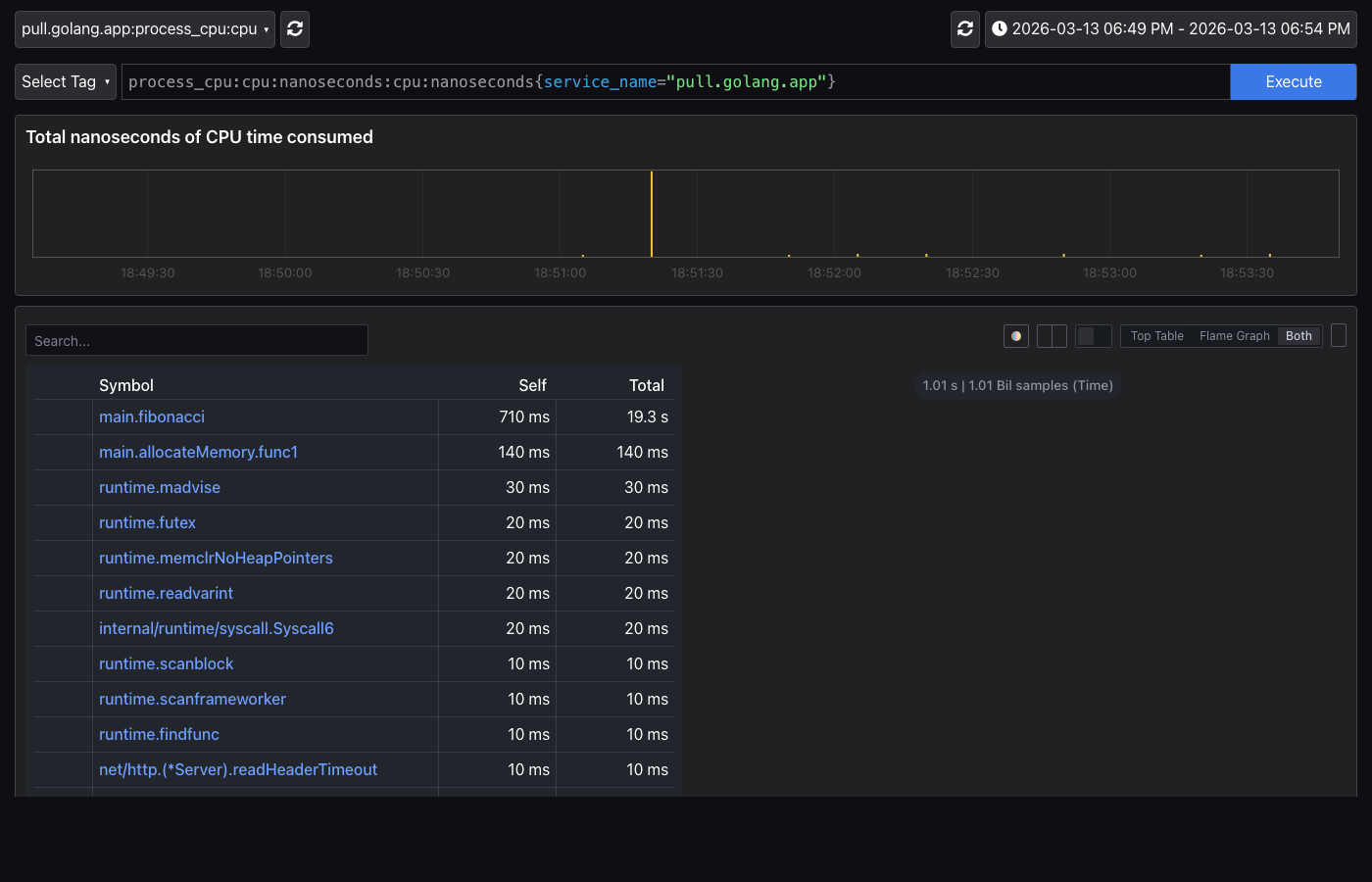Screen dimensions: 1372x882
Task: Open the flame graph color palette picker
Action: tap(1016, 336)
